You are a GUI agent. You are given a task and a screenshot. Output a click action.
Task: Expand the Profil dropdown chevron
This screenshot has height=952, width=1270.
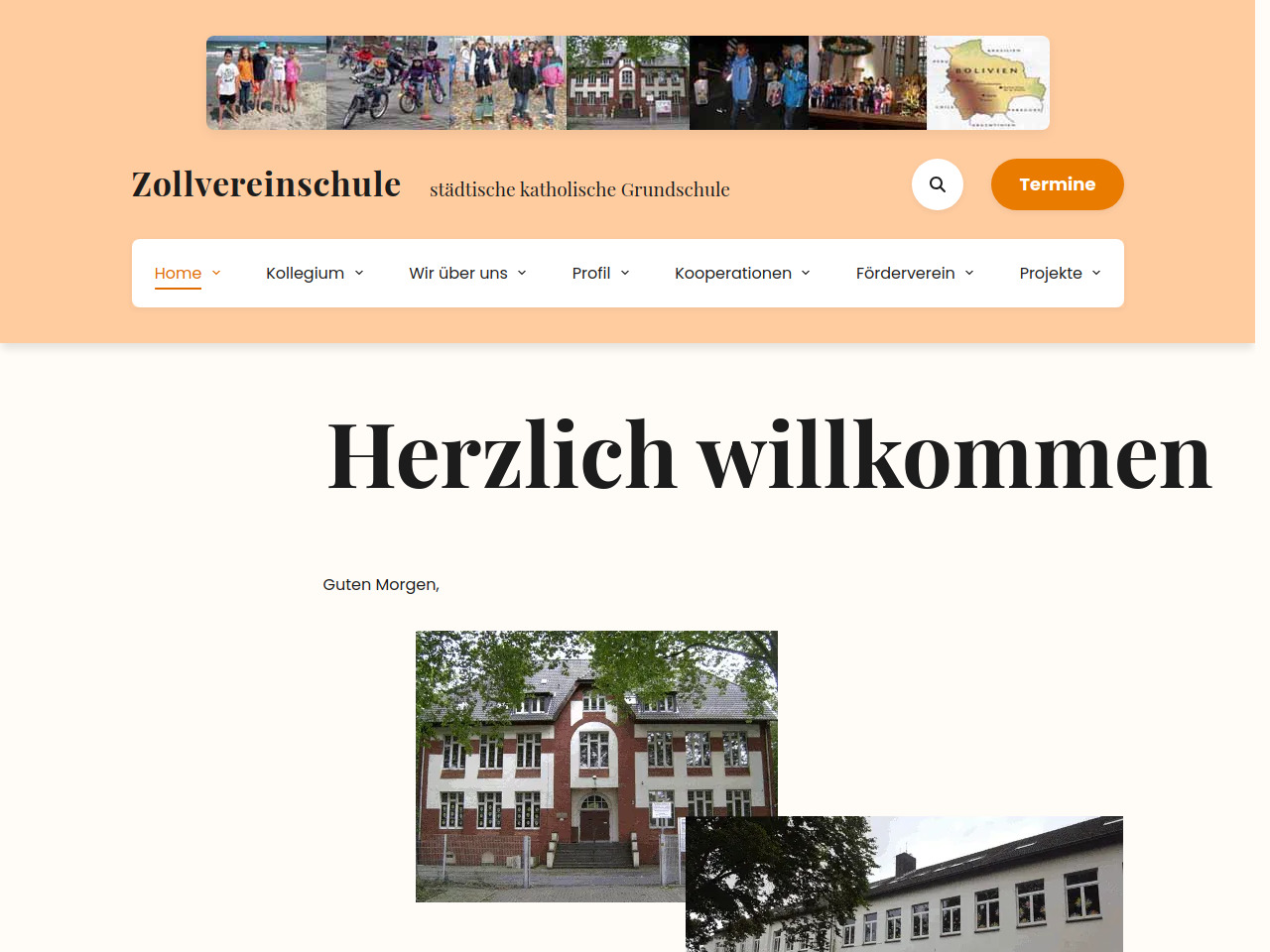pos(625,273)
